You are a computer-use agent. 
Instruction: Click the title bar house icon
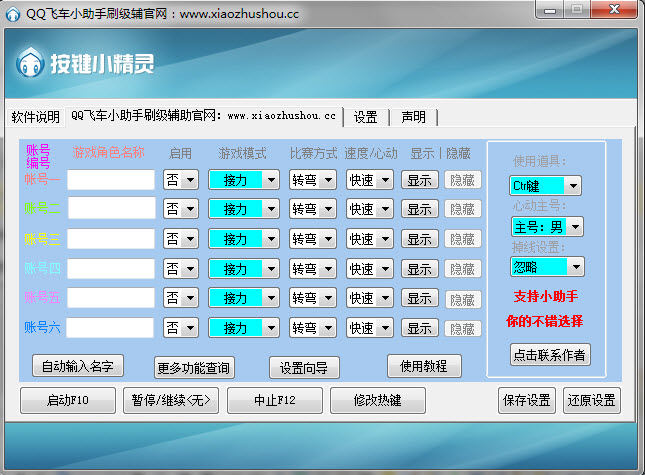[13, 14]
